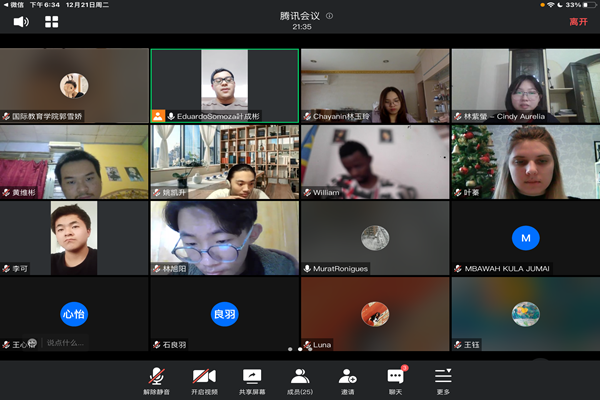The width and height of the screenshot is (600, 400).
Task: Unmute microphone with 解除静音 button
Action: pyautogui.click(x=156, y=380)
